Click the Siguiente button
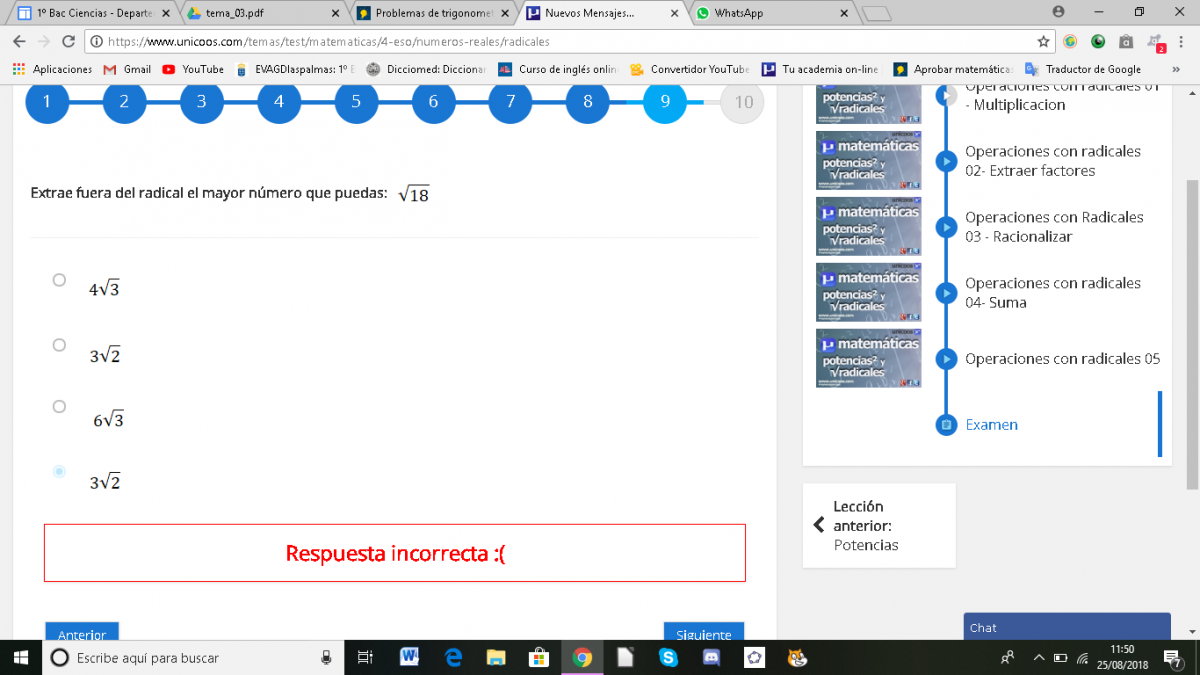1200x675 pixels. [703, 633]
